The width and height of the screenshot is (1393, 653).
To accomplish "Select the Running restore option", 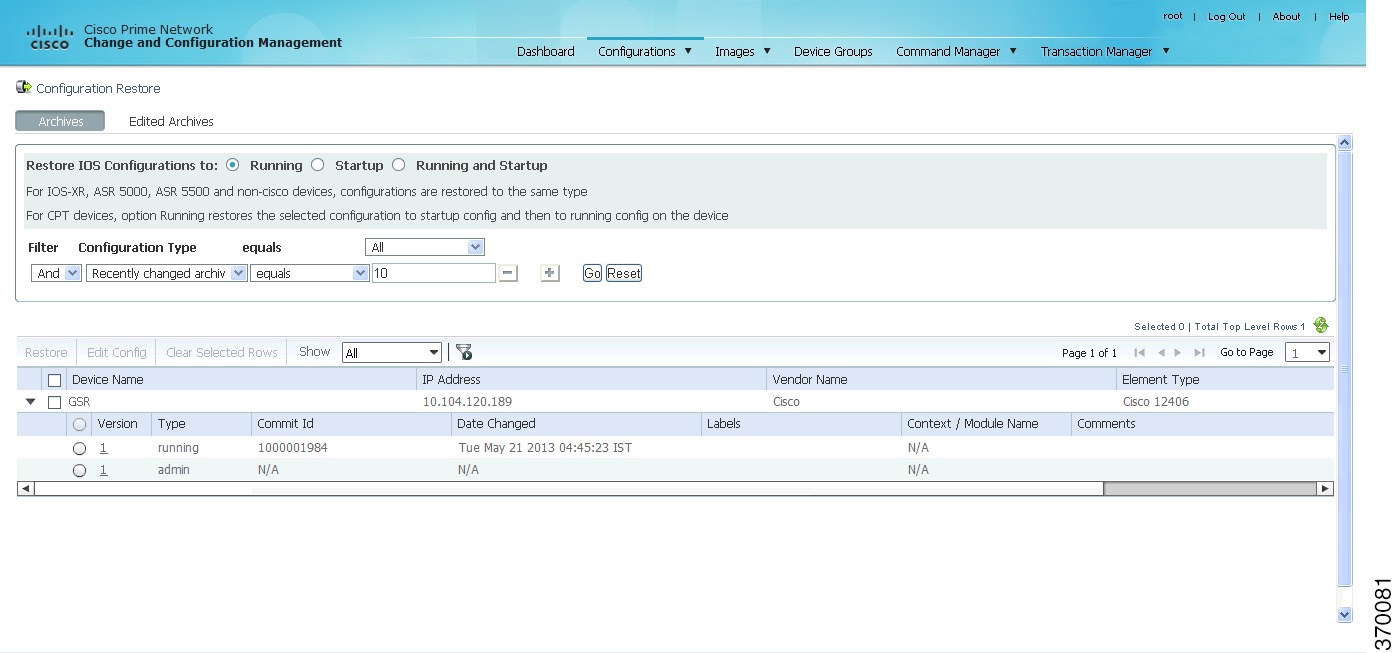I will pyautogui.click(x=233, y=165).
